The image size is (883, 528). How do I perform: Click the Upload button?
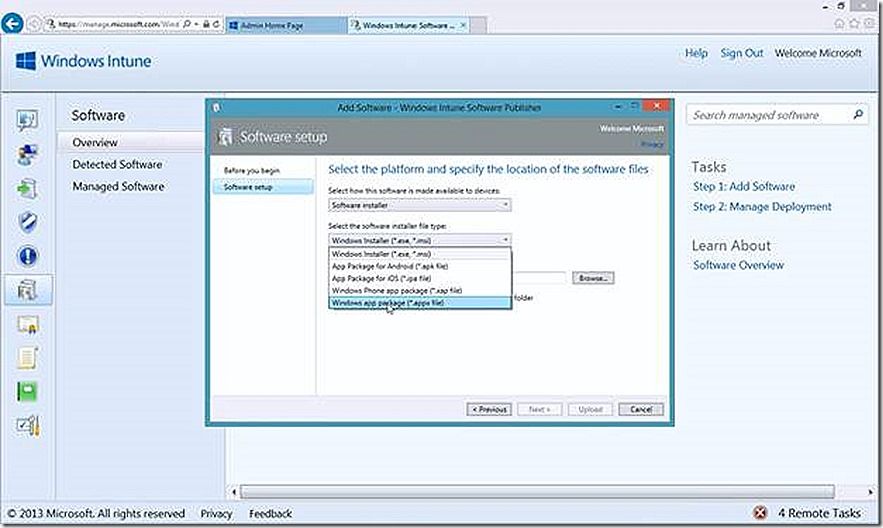coord(590,409)
